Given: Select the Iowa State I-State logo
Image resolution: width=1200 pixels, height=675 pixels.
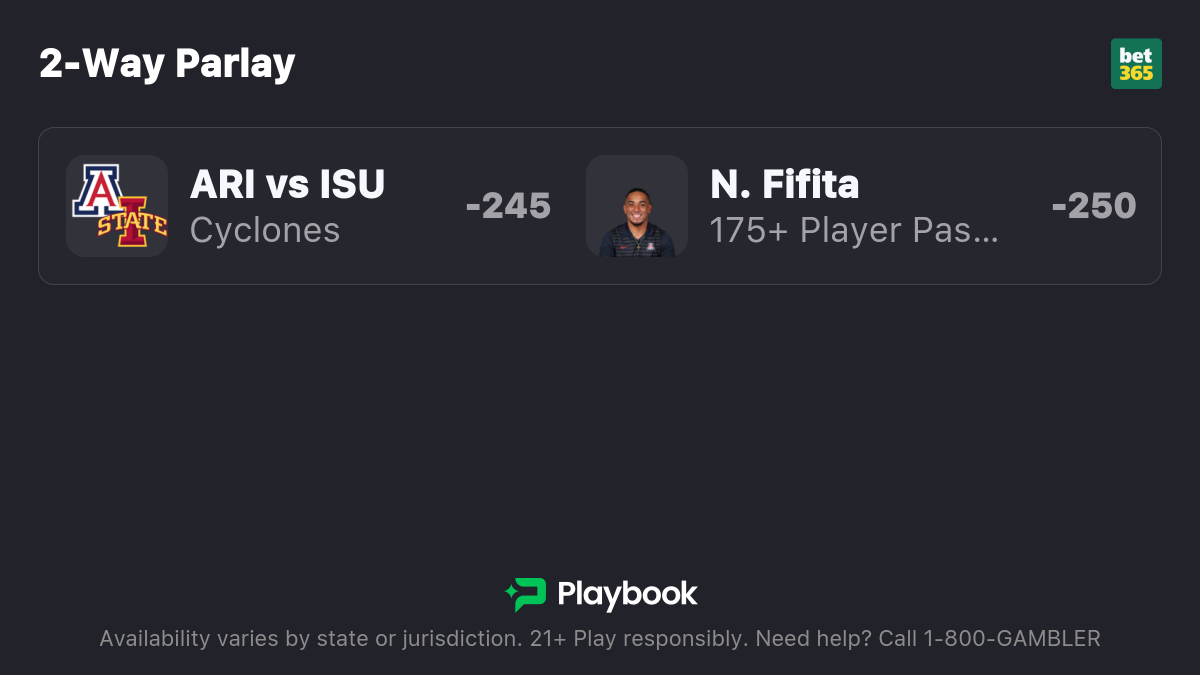Looking at the screenshot, I should click(131, 222).
